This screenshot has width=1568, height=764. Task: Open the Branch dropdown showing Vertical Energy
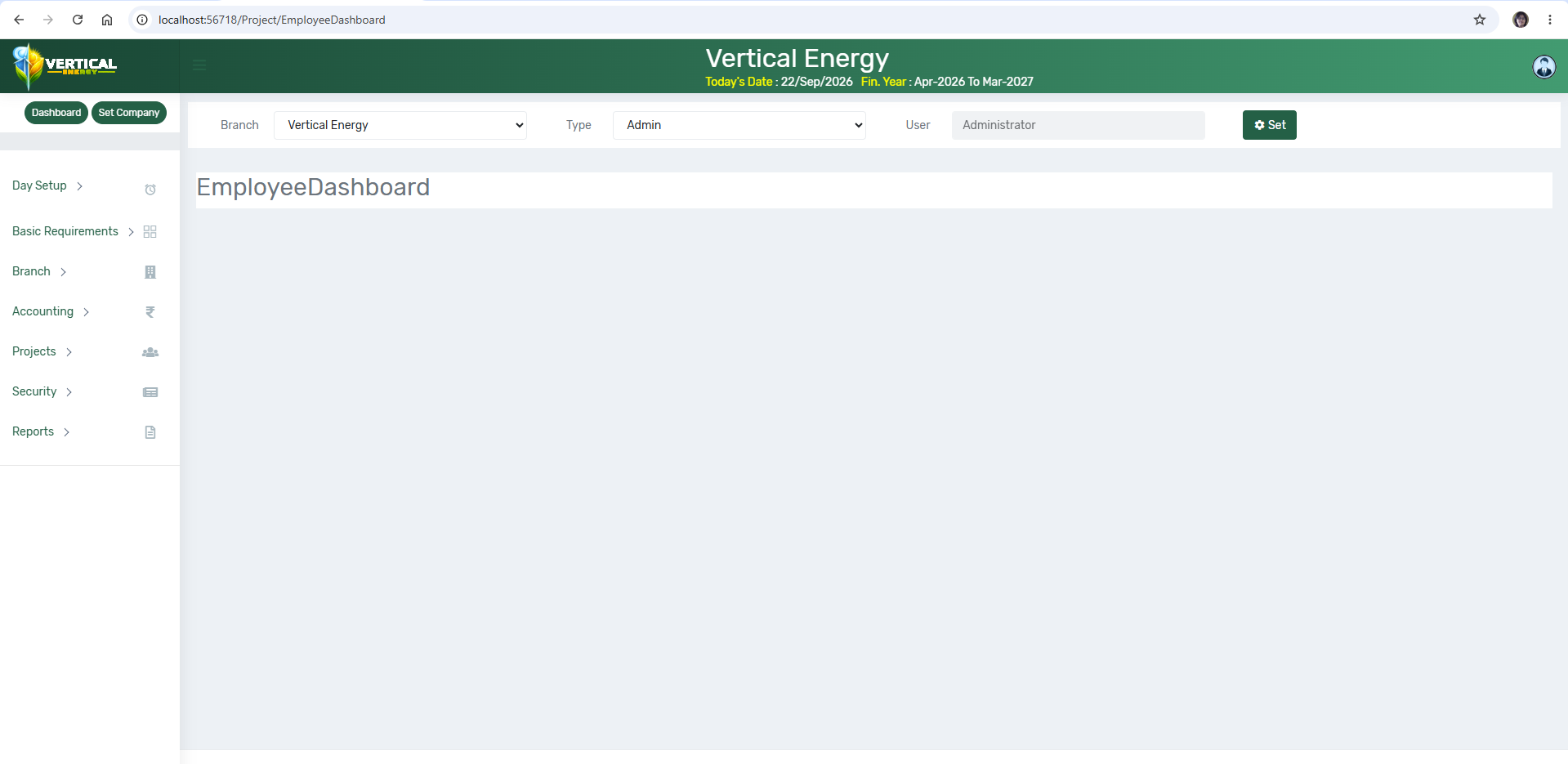(x=400, y=125)
